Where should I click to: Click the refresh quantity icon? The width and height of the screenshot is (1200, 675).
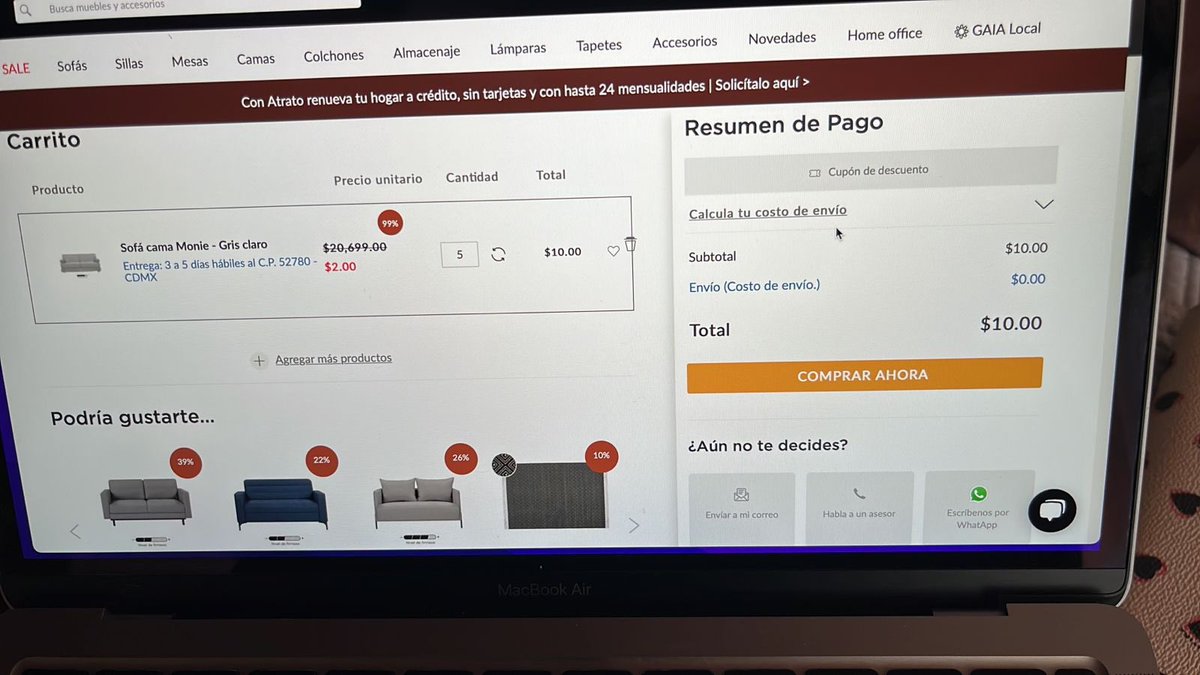(498, 254)
